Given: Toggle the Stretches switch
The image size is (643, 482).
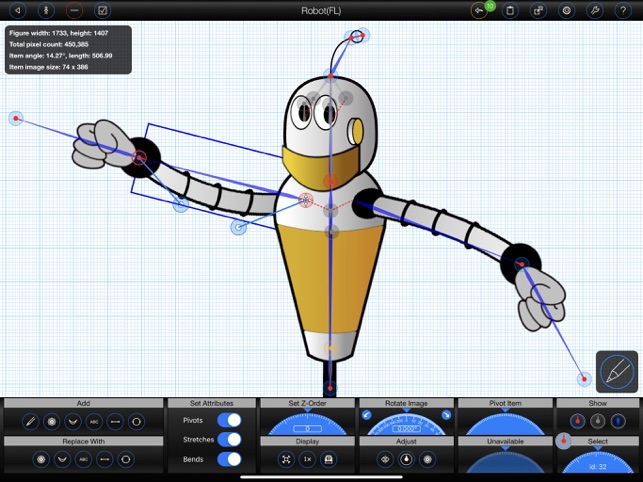Looking at the screenshot, I should [229, 439].
